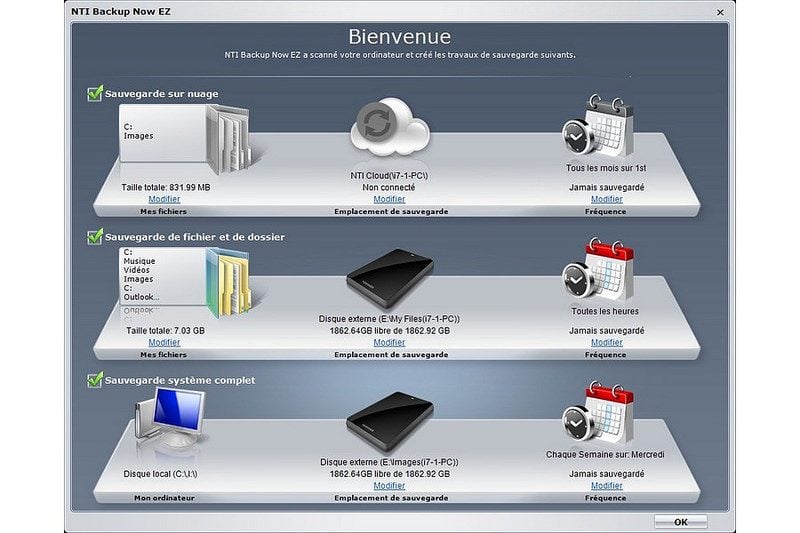Click the text Disque externe (E:\My Files(i7-1-PC))
The width and height of the screenshot is (800, 533).
(x=389, y=319)
